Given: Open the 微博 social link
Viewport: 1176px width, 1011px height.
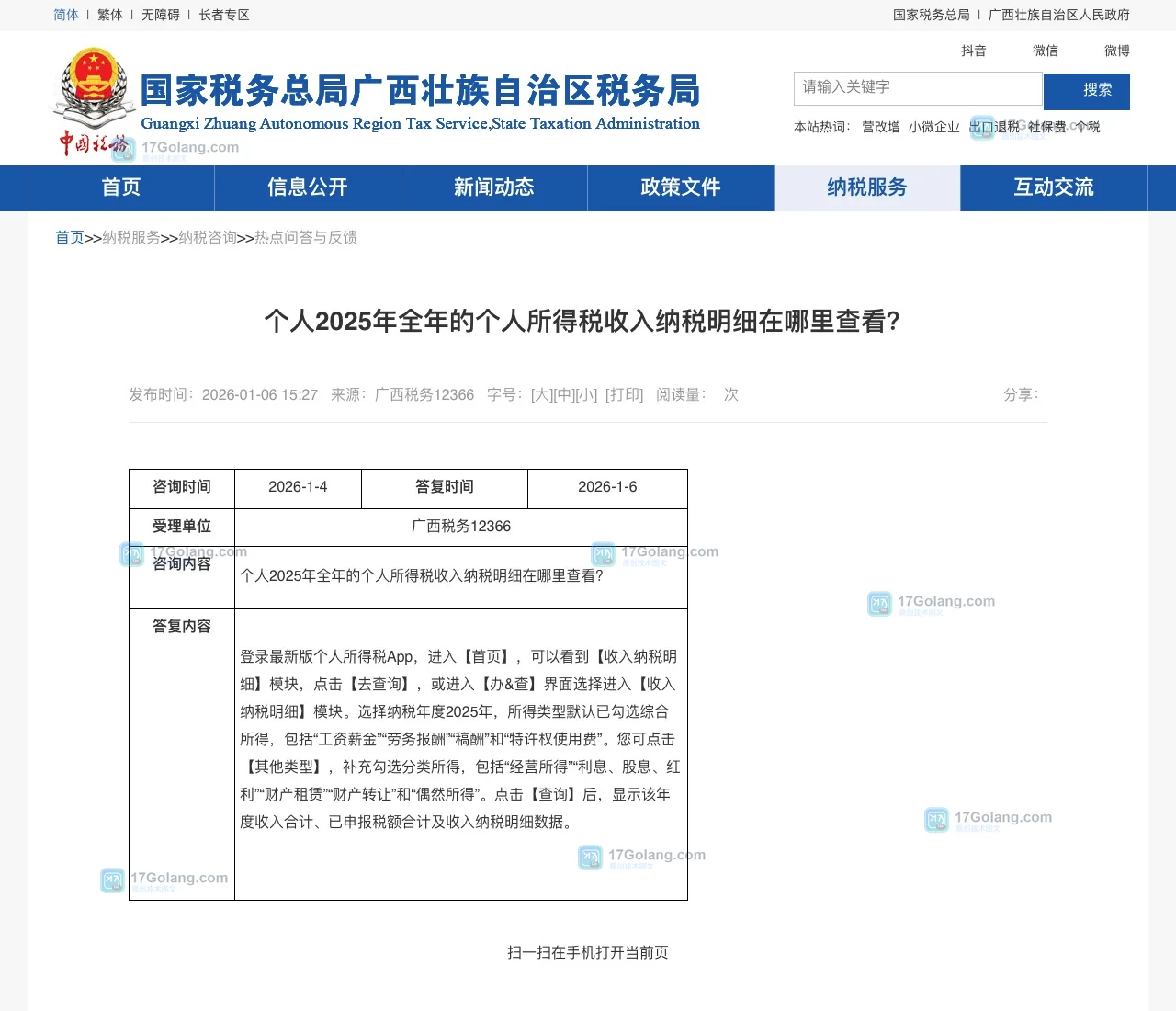Looking at the screenshot, I should coord(1117,51).
